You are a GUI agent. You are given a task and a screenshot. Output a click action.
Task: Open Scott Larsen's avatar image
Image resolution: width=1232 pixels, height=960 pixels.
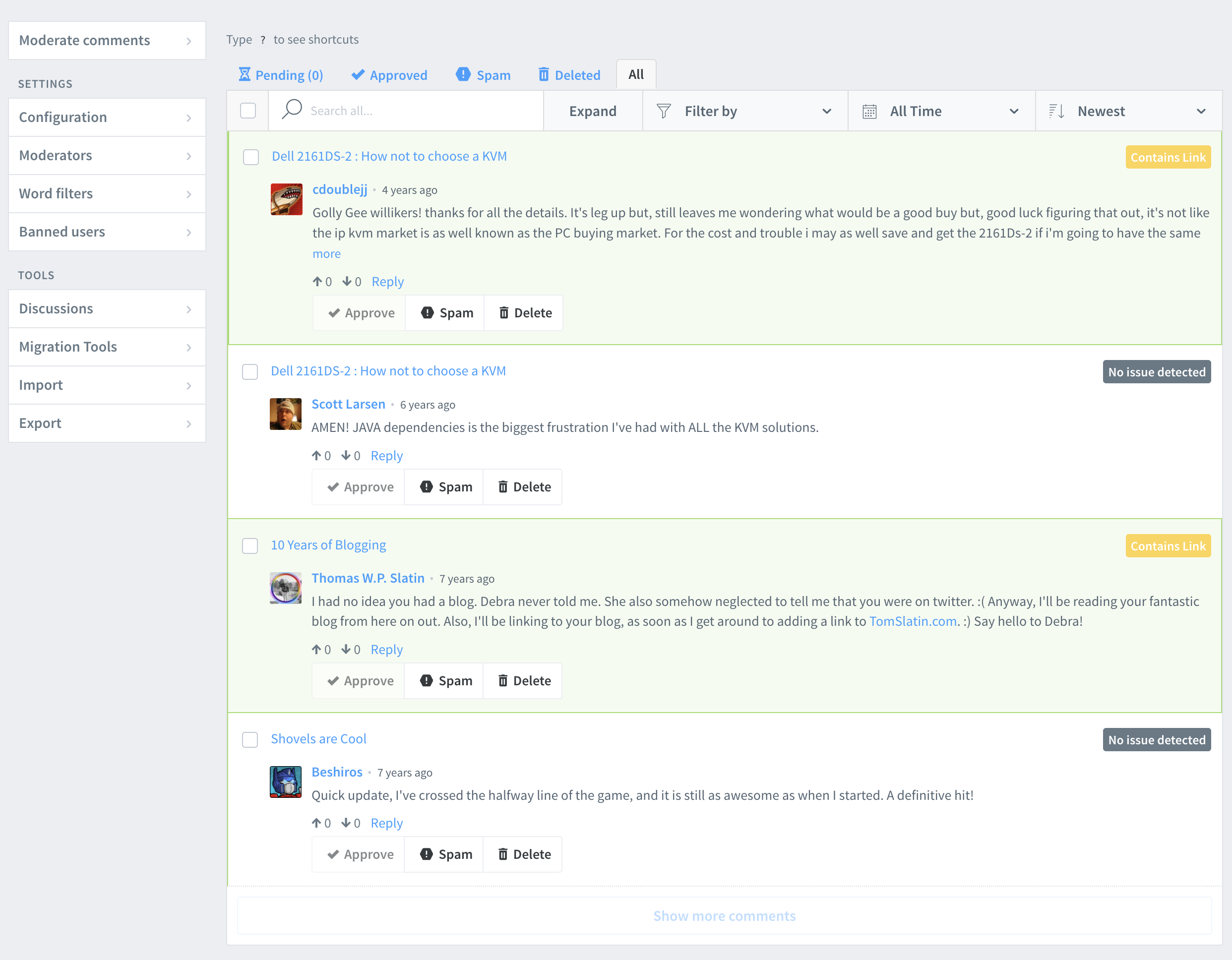[286, 414]
